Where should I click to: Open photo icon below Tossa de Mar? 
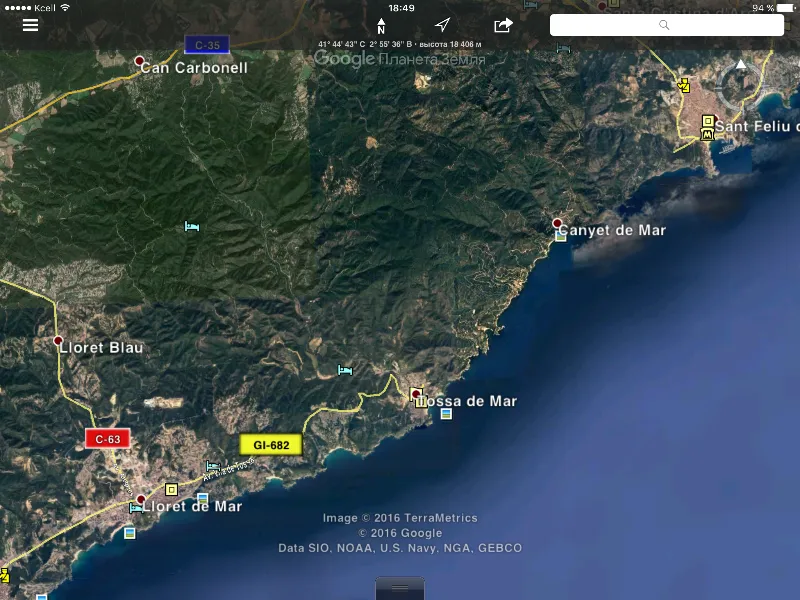pos(446,414)
